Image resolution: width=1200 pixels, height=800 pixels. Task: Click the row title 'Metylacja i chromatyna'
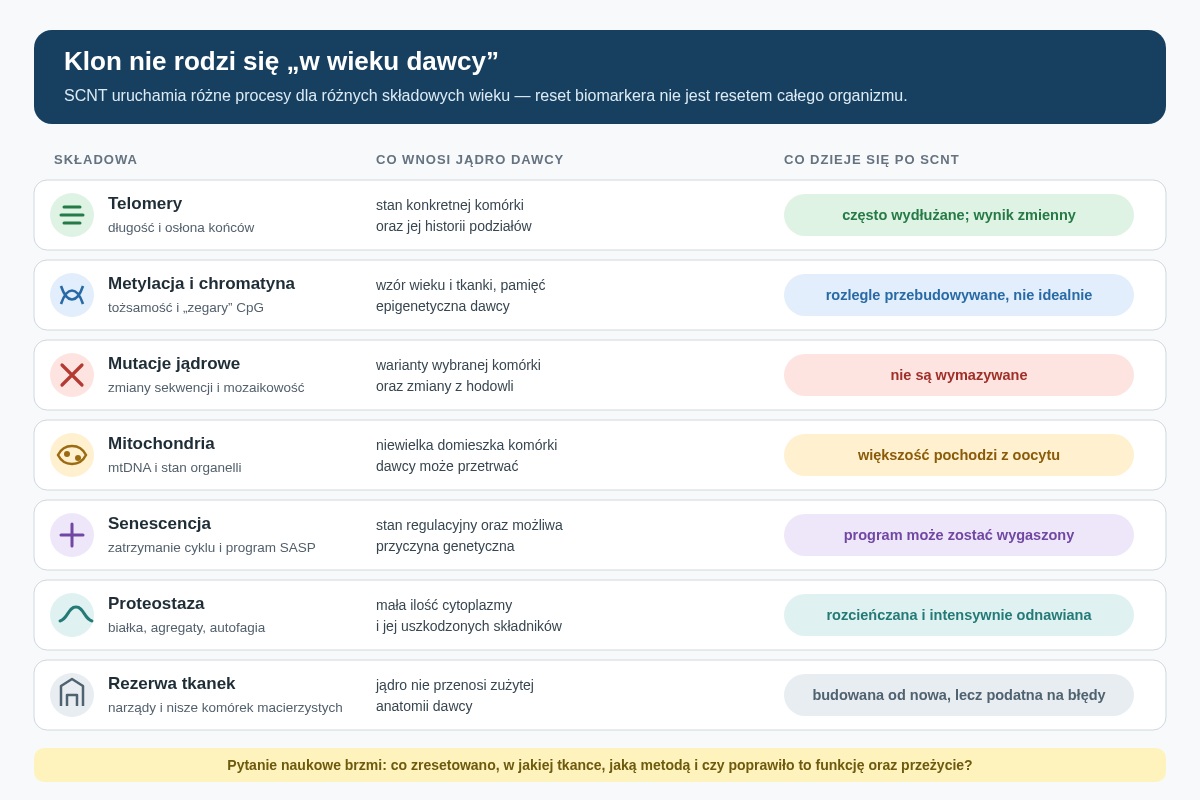click(201, 284)
